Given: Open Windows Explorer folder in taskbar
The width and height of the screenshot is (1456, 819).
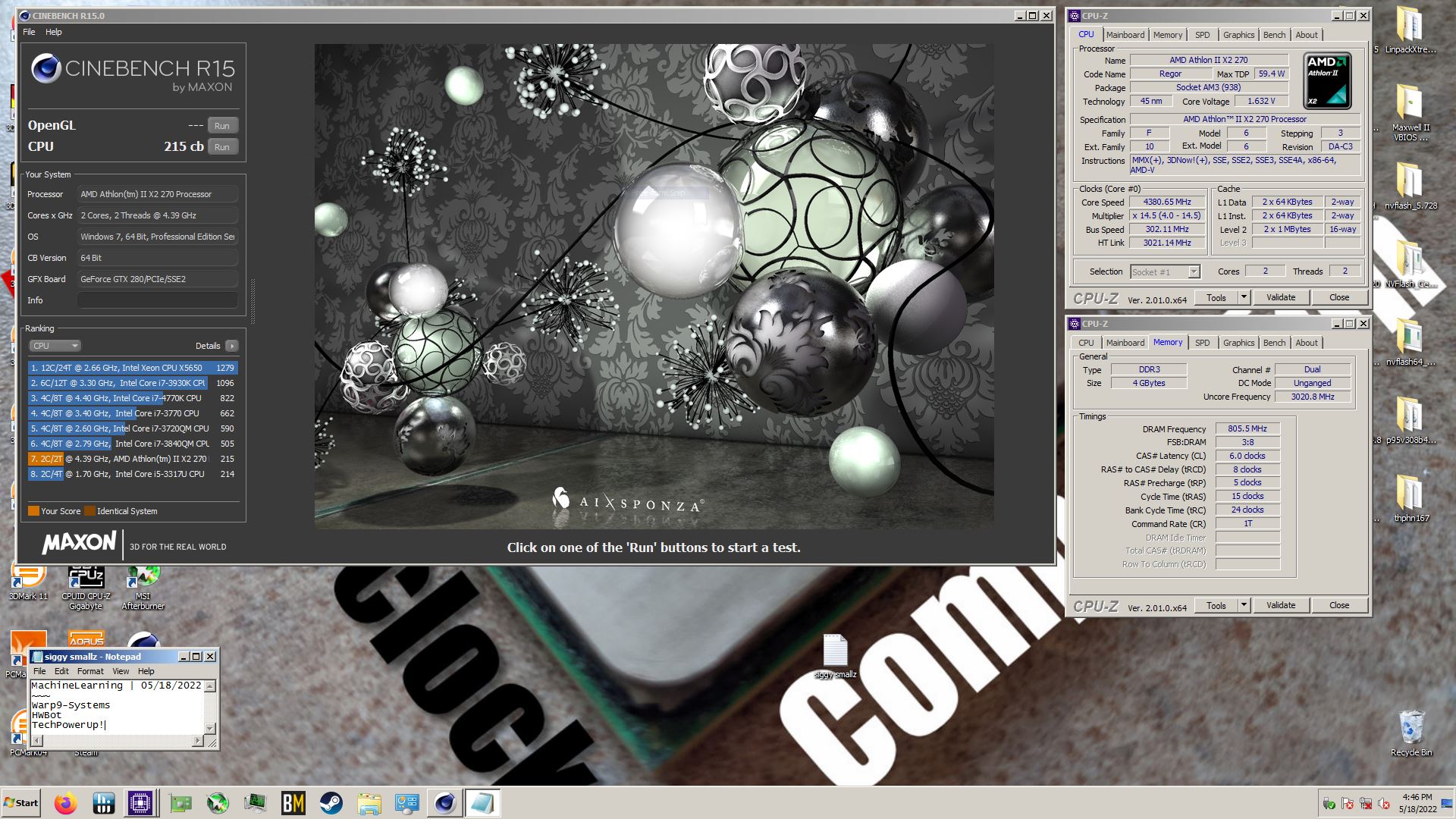Looking at the screenshot, I should point(369,803).
